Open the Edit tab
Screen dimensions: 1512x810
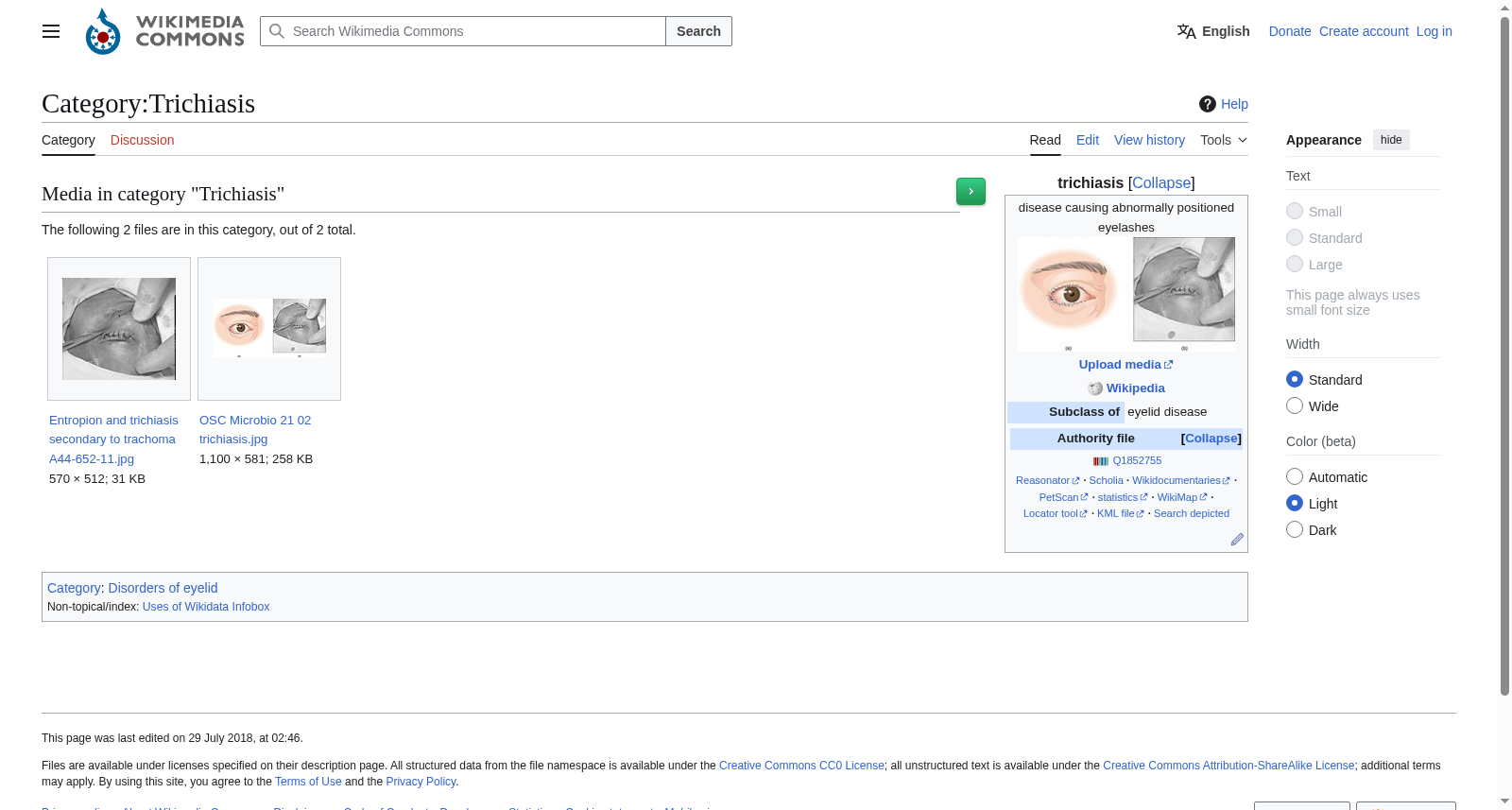tap(1088, 140)
